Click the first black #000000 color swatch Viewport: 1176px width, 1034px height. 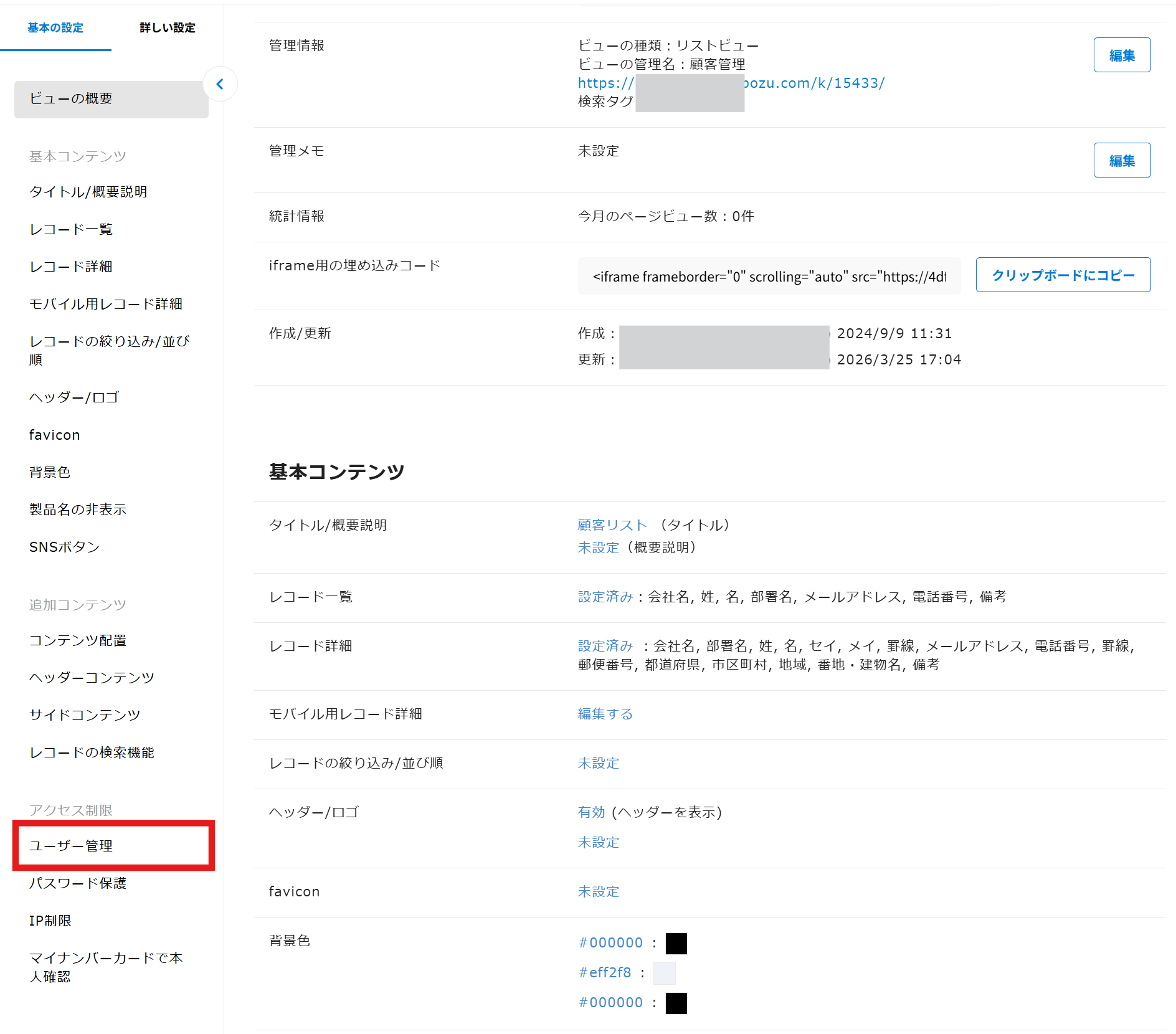click(676, 943)
